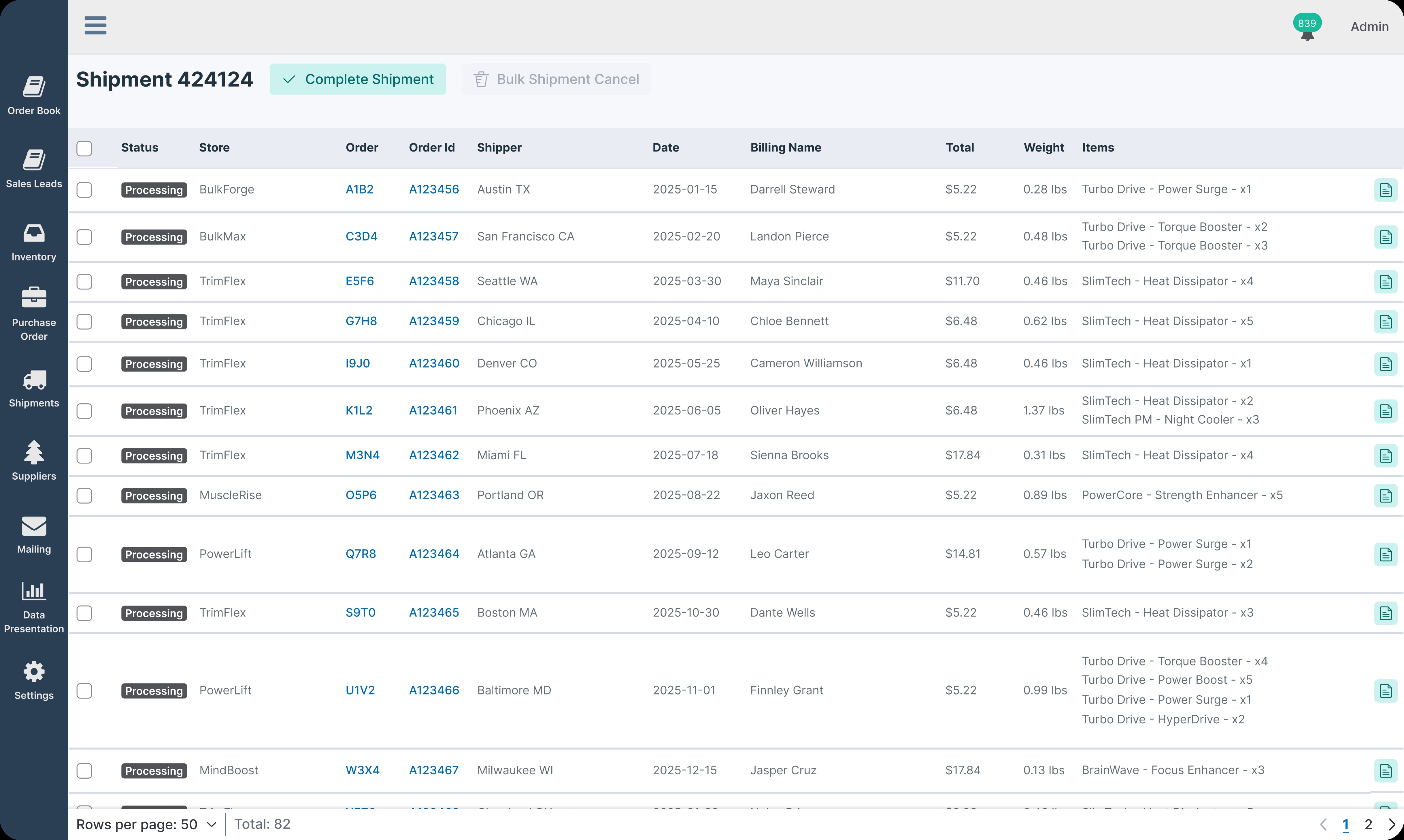Go to next page using right chevron
Image resolution: width=1404 pixels, height=840 pixels.
click(x=1392, y=825)
